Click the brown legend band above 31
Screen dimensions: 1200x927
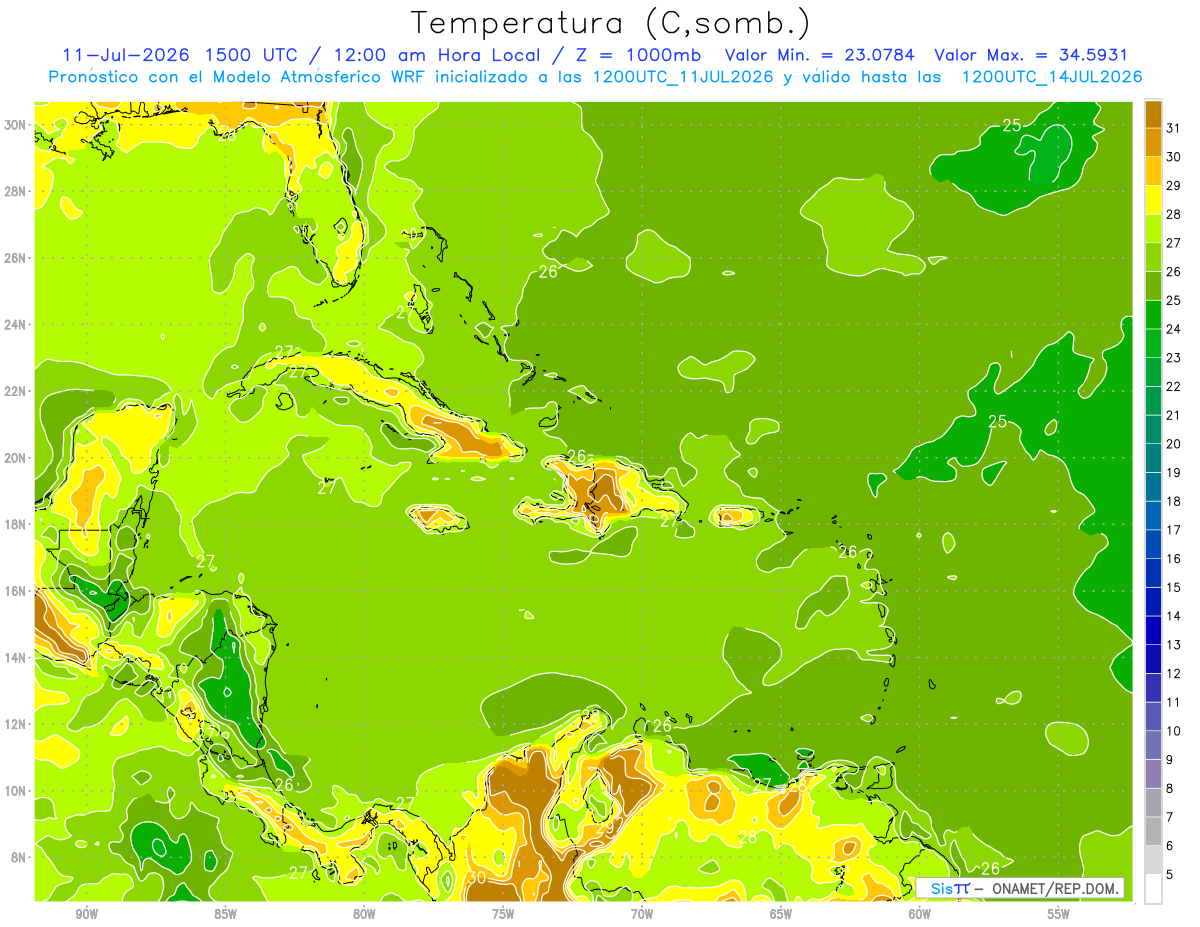tap(1153, 113)
